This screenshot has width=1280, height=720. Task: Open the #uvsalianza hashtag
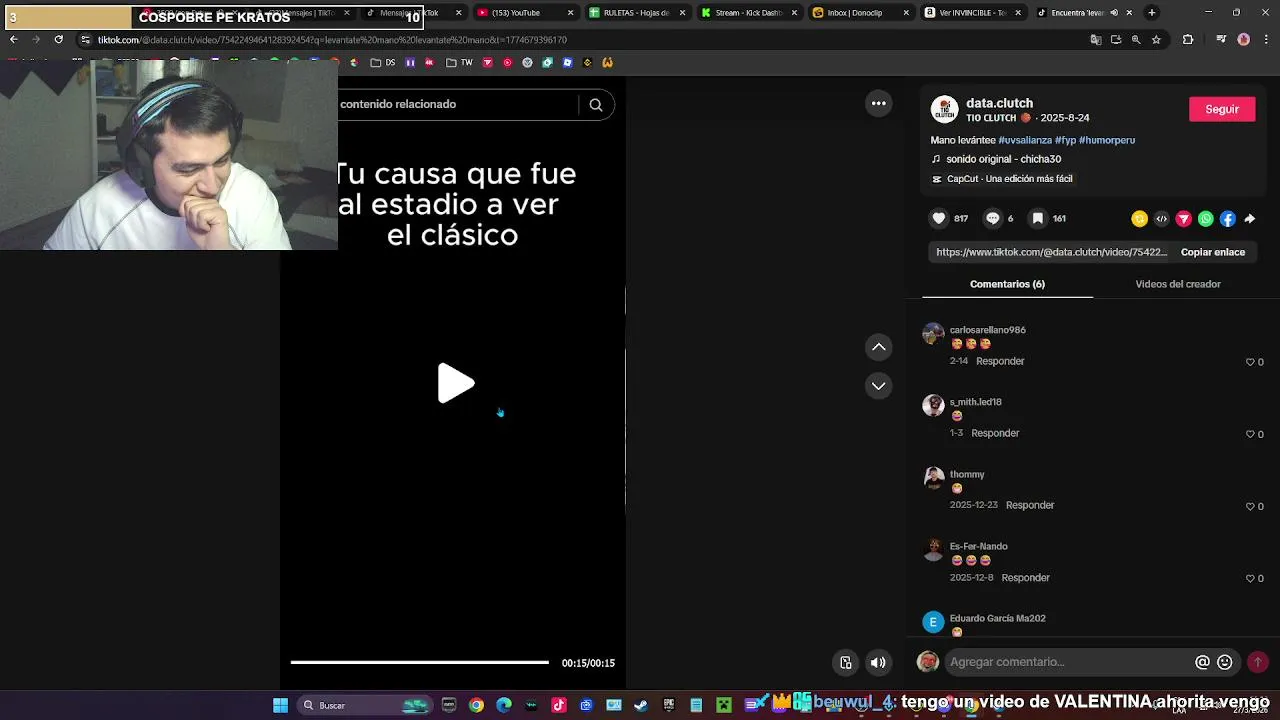point(1025,140)
